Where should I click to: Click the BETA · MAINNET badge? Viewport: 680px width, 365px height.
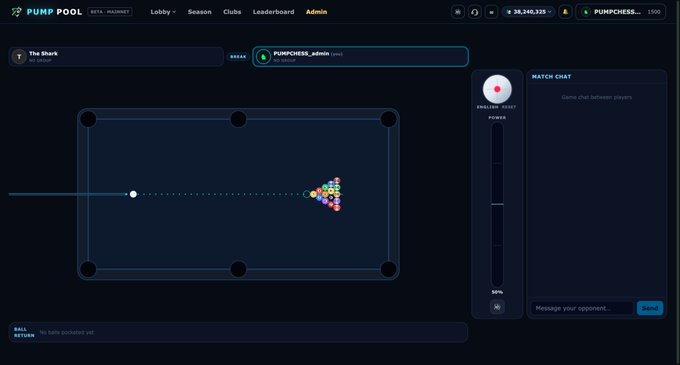(x=110, y=12)
